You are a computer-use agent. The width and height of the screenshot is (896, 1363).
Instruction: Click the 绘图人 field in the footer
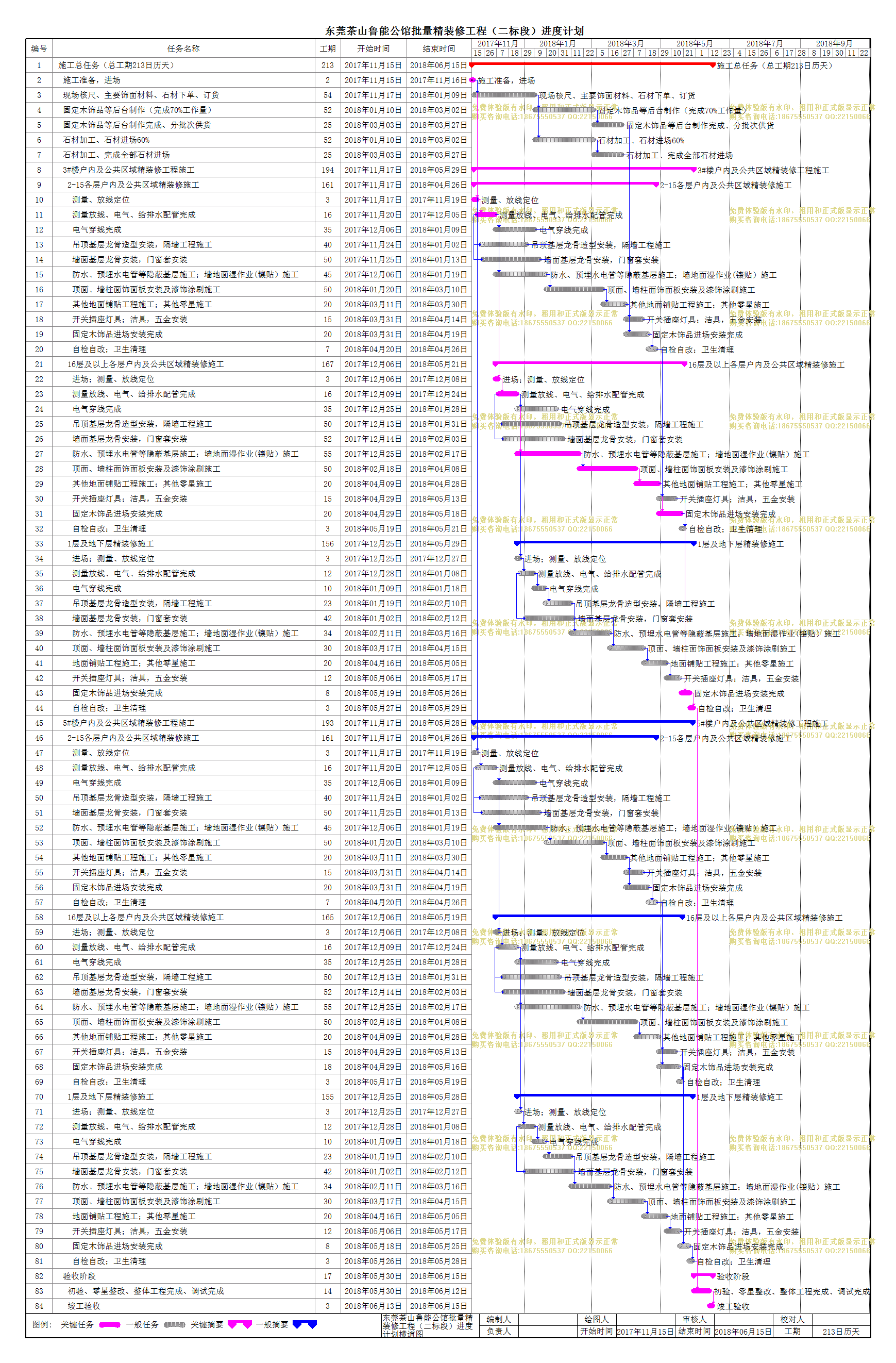pyautogui.click(x=597, y=1320)
